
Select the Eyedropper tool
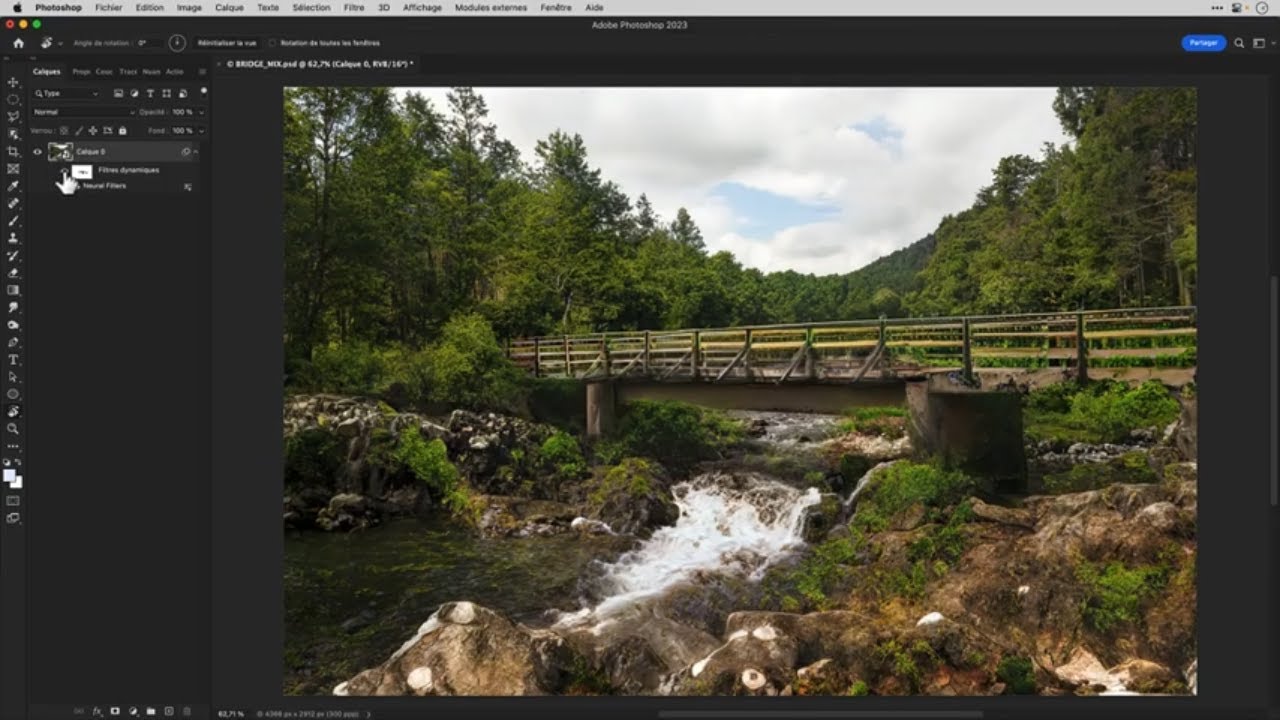13,186
